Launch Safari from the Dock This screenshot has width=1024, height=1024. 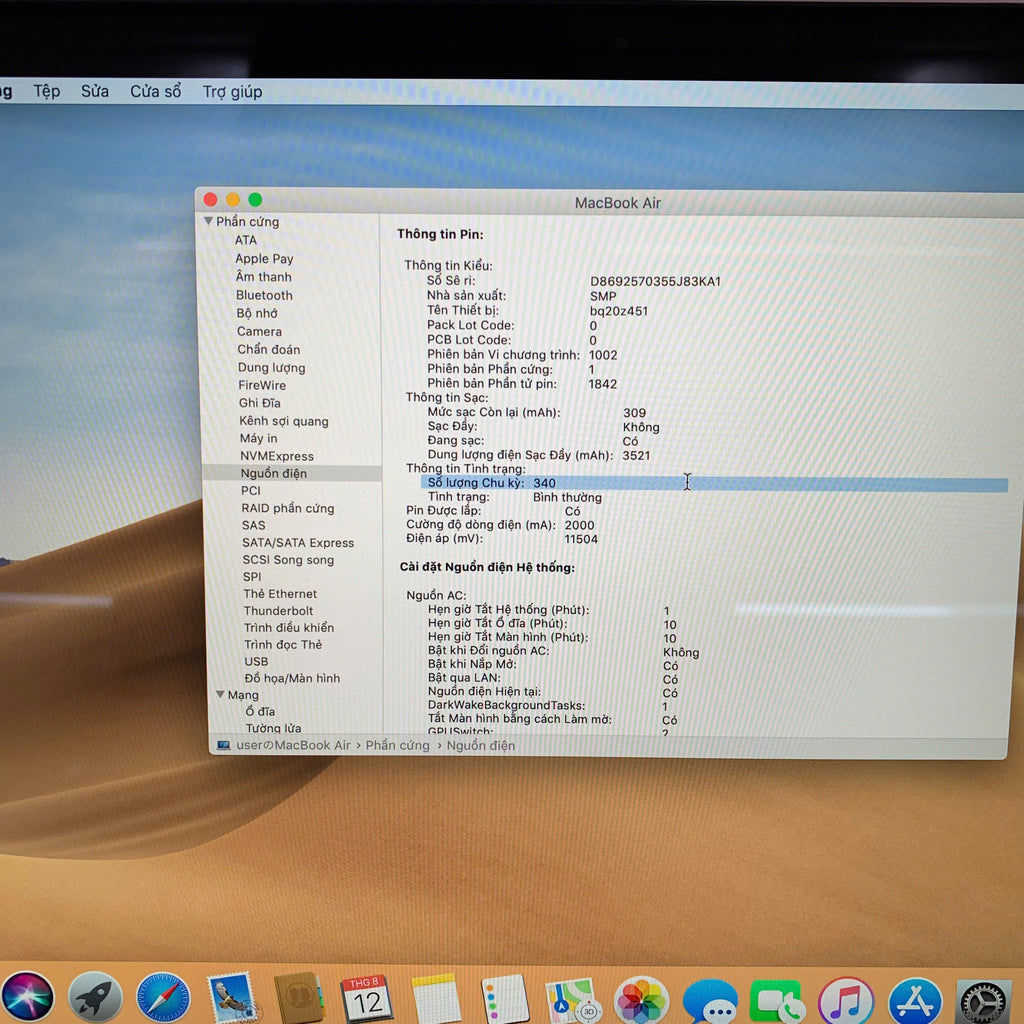point(163,998)
